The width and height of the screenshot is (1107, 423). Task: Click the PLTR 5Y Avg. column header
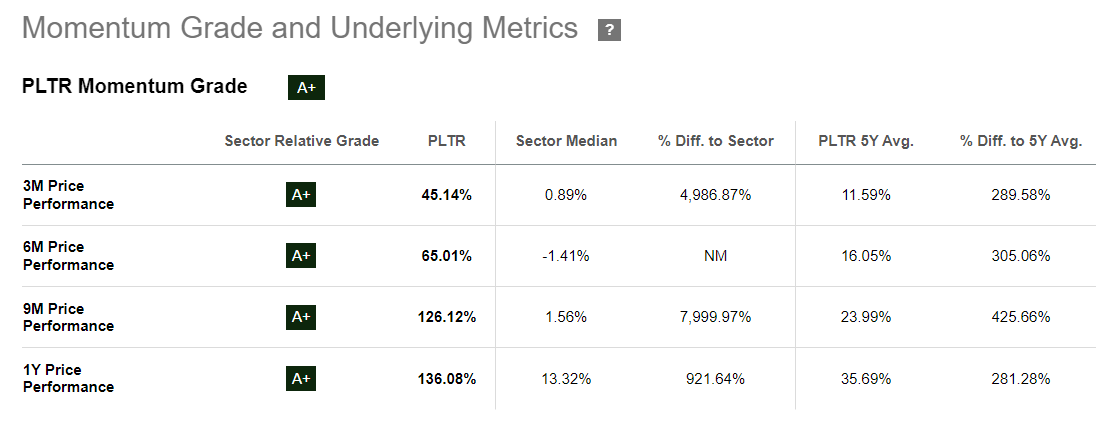tap(866, 141)
